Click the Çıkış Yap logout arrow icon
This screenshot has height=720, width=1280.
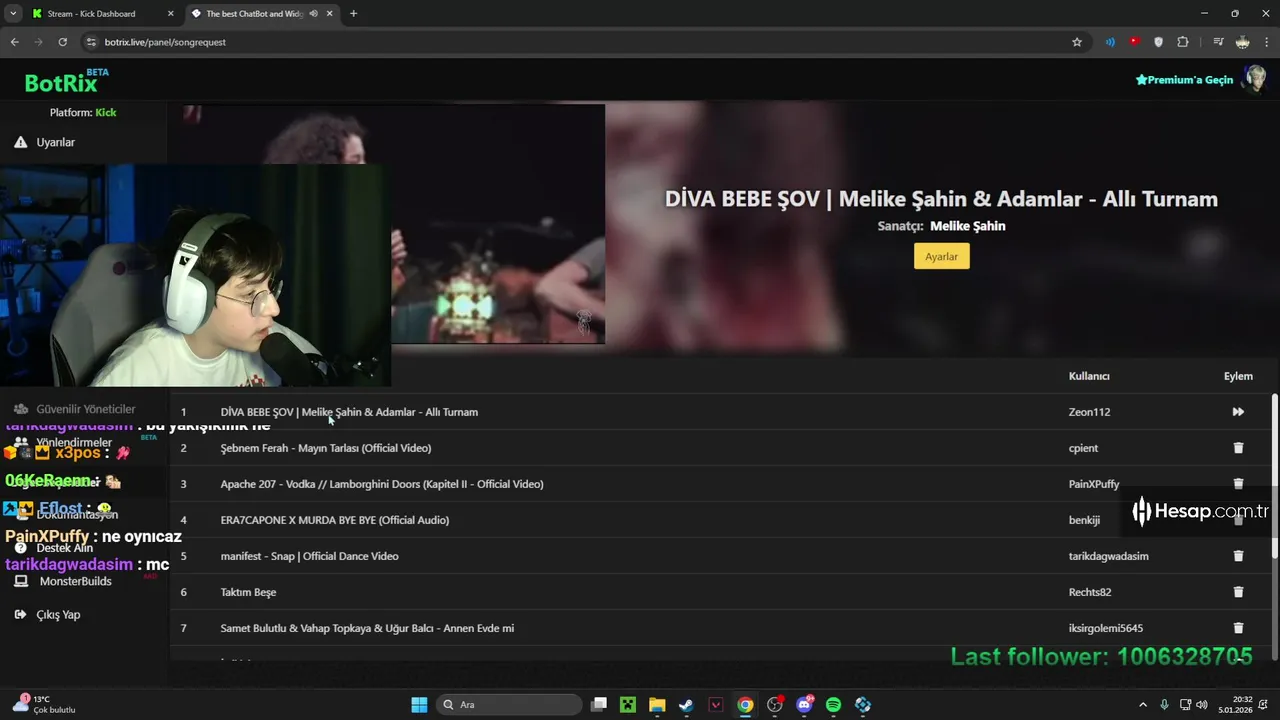coord(20,615)
